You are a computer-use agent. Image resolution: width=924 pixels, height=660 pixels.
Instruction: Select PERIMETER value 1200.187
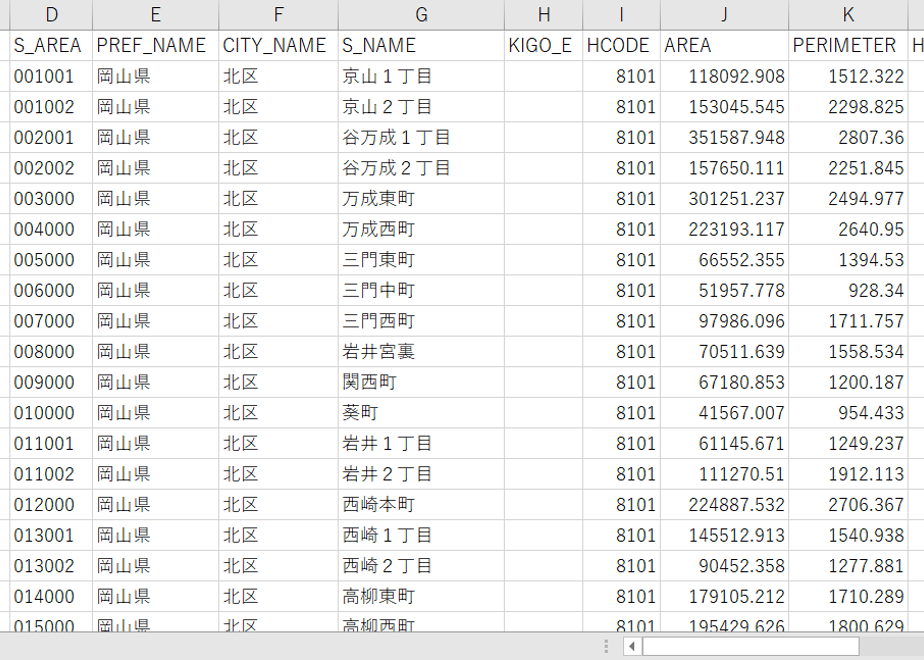pyautogui.click(x=848, y=382)
